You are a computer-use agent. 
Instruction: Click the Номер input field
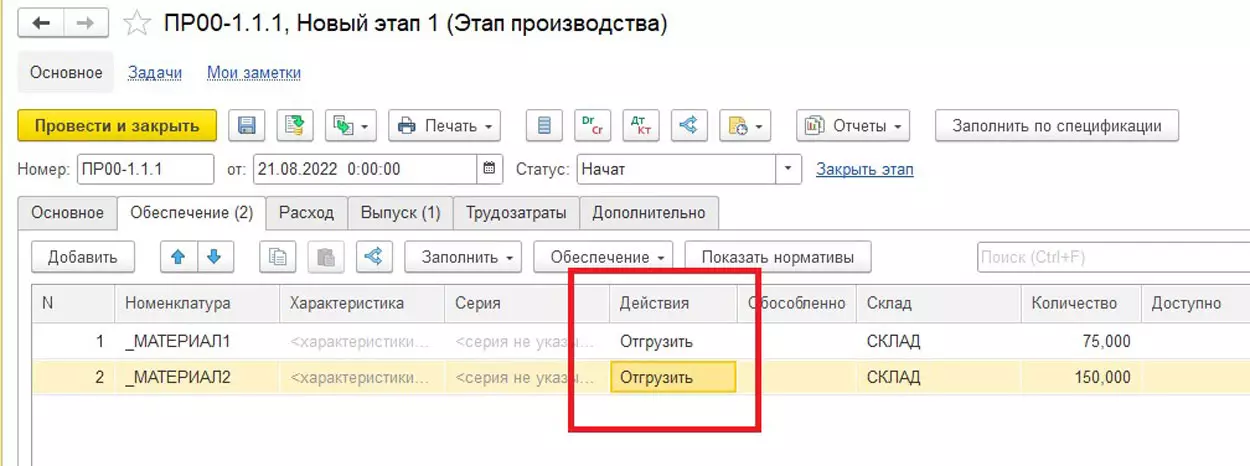[x=145, y=169]
